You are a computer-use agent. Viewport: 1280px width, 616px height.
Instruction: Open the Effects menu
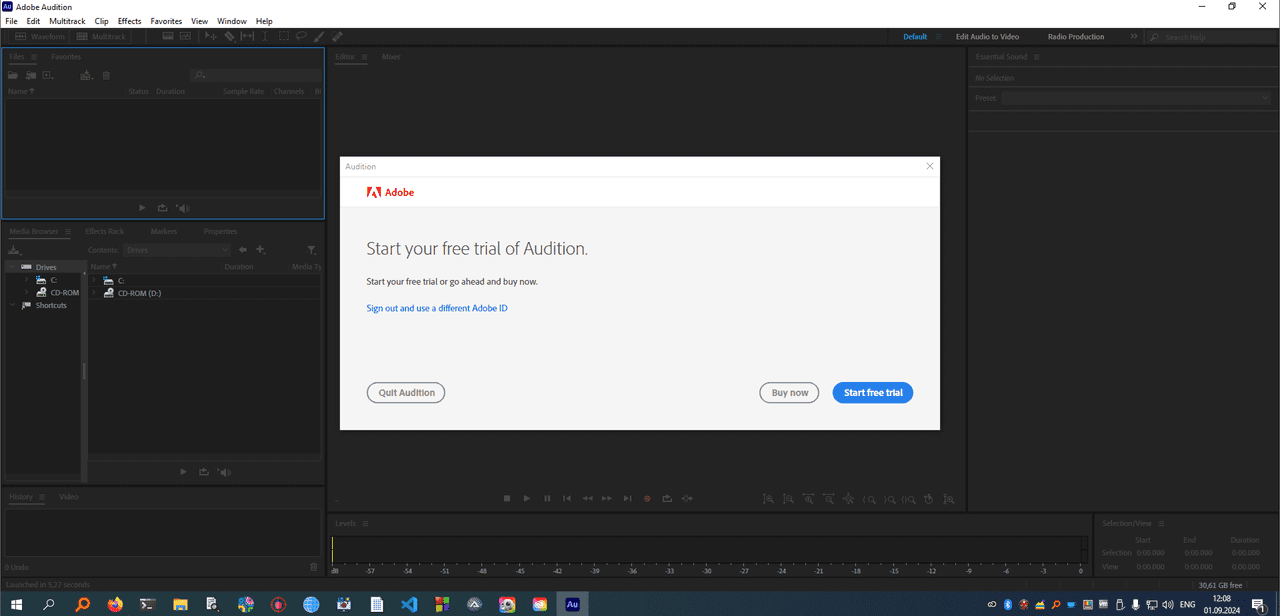click(130, 21)
